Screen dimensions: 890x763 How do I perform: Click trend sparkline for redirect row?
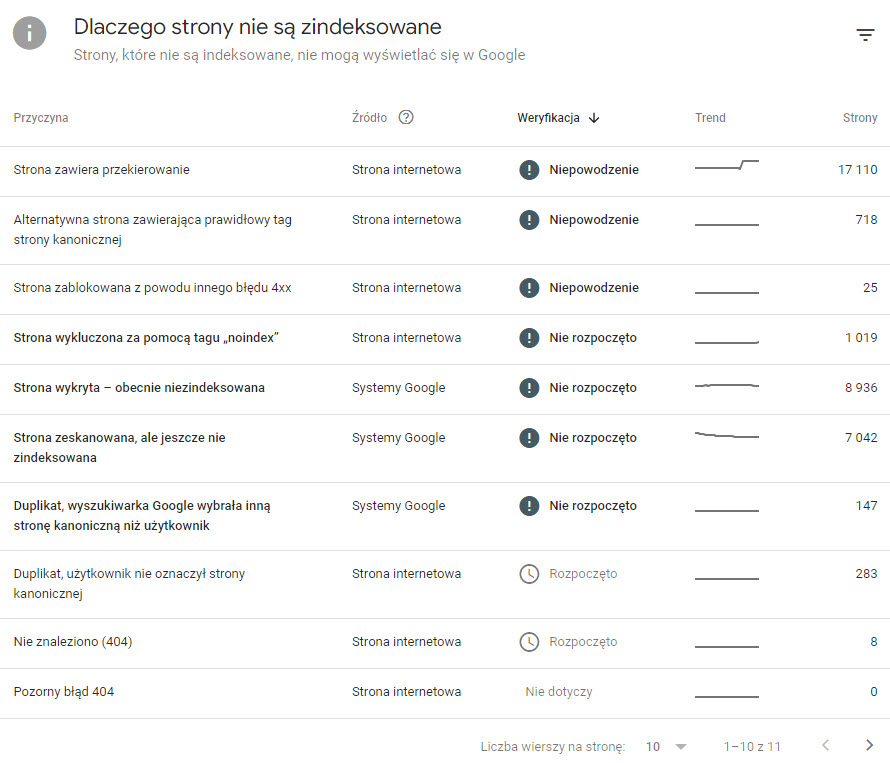(x=727, y=166)
